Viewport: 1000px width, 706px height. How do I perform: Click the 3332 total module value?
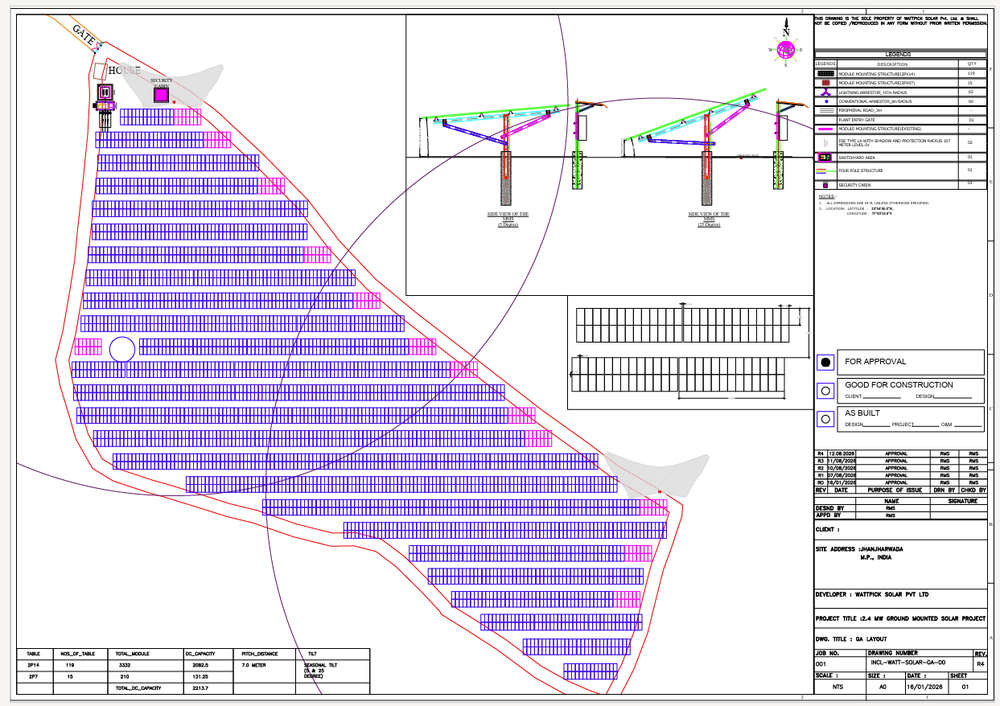pyautogui.click(x=125, y=665)
